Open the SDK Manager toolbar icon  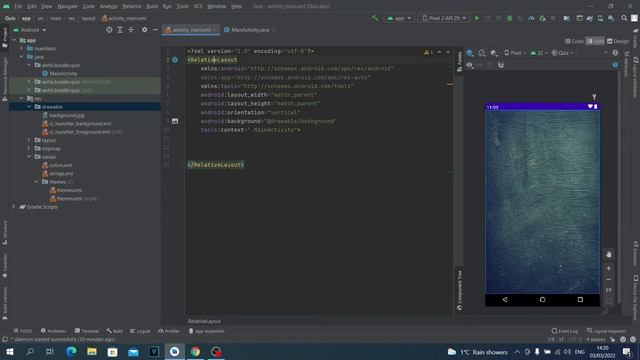pos(611,18)
